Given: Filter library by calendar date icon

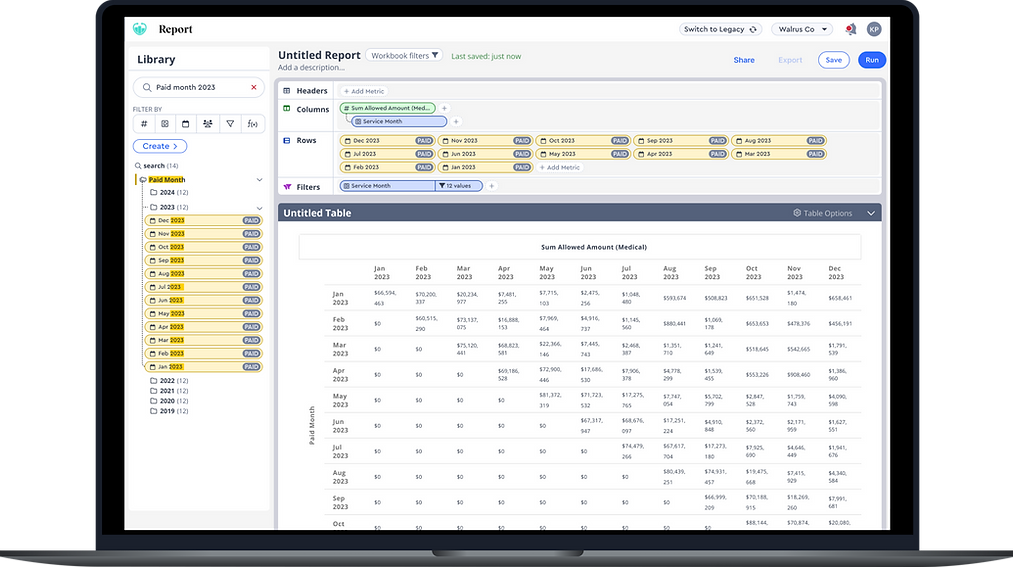Looking at the screenshot, I should 185,123.
